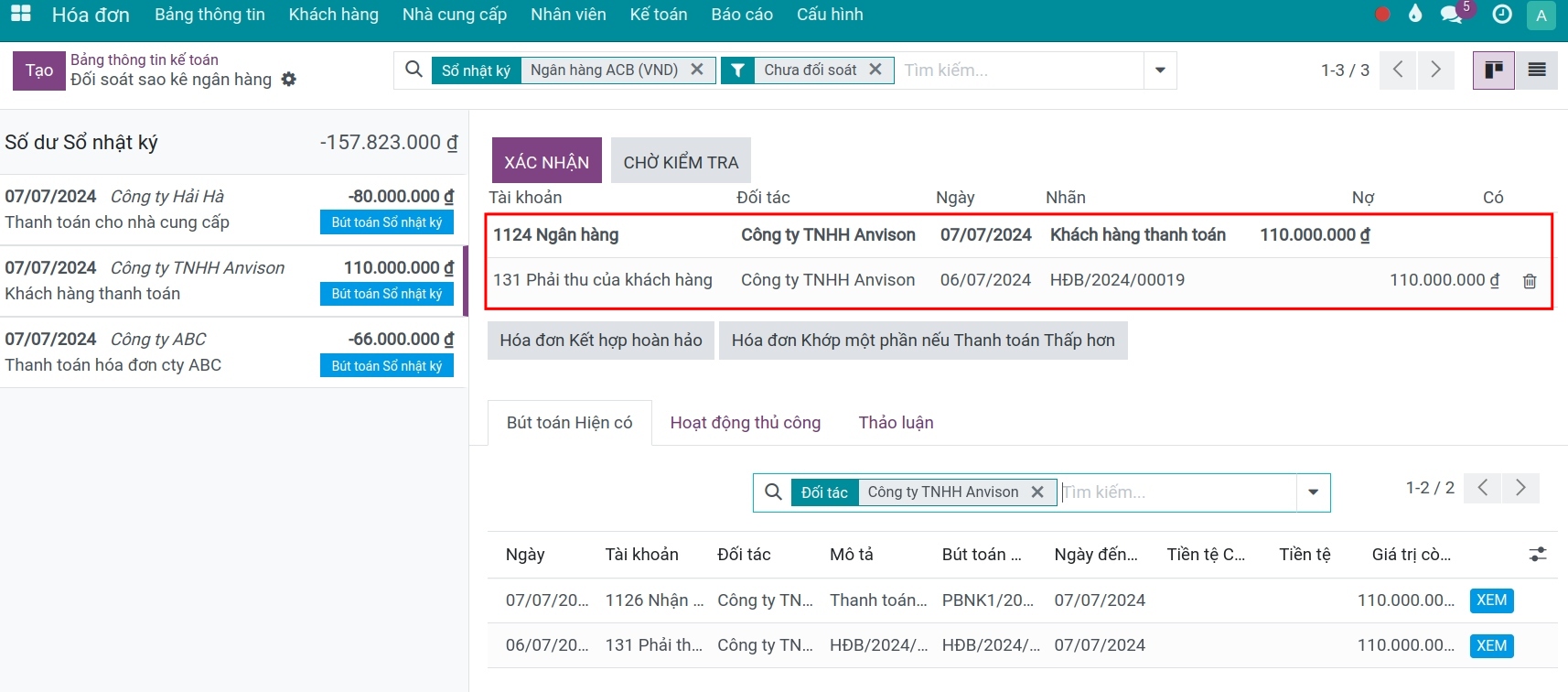Open optional columns settings icon

(1538, 555)
